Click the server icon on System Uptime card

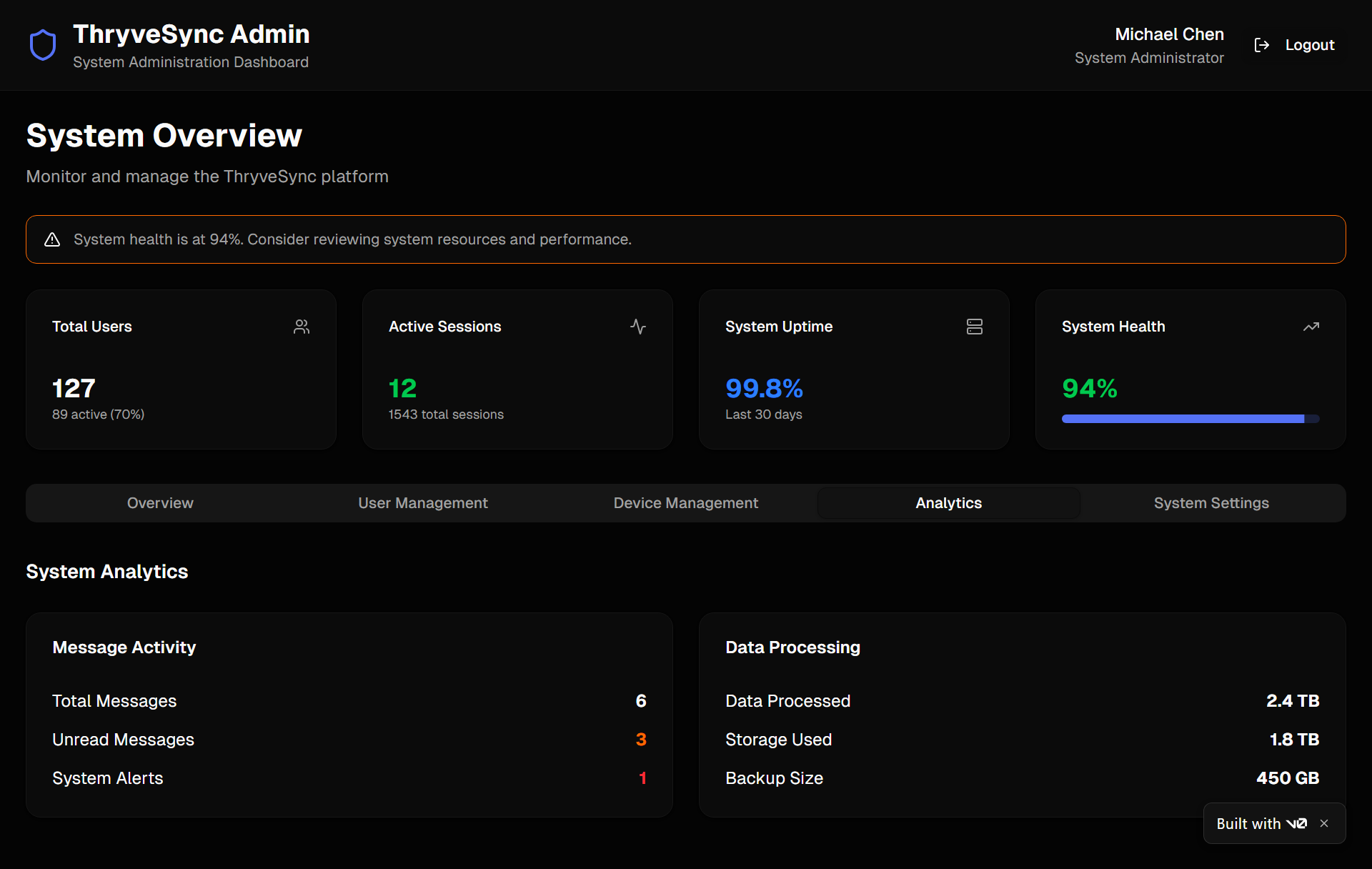[975, 327]
